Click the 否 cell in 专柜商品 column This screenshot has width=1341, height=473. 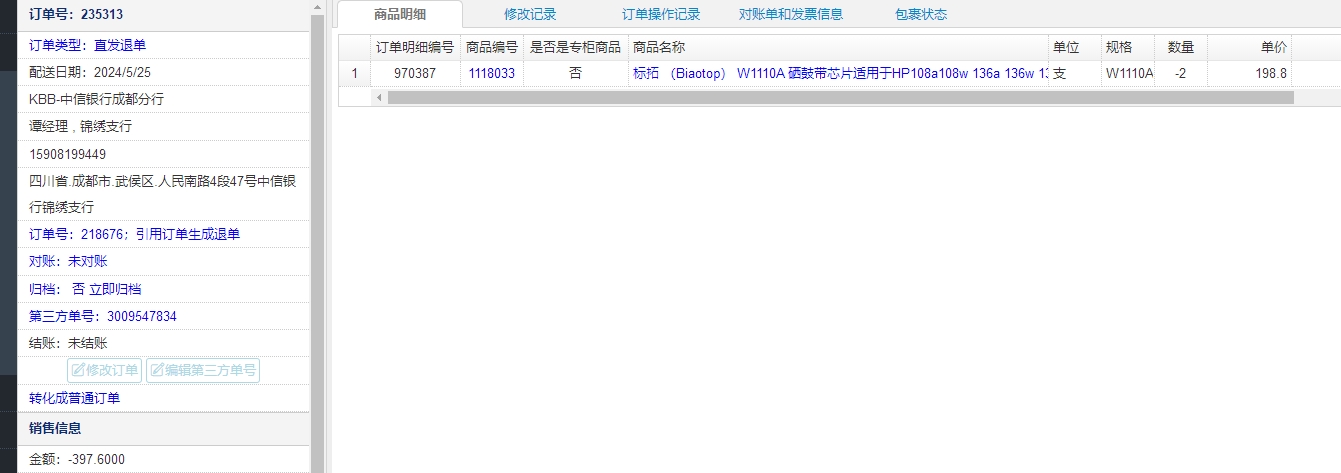[575, 73]
